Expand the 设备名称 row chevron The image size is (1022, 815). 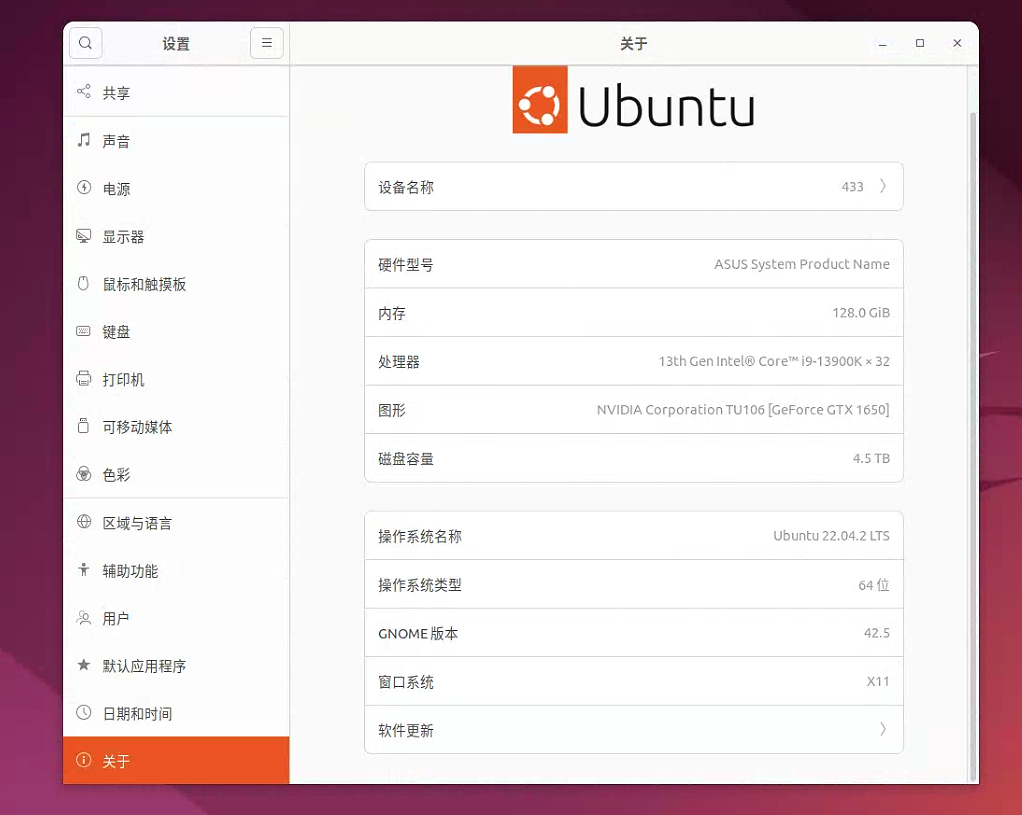[x=883, y=186]
